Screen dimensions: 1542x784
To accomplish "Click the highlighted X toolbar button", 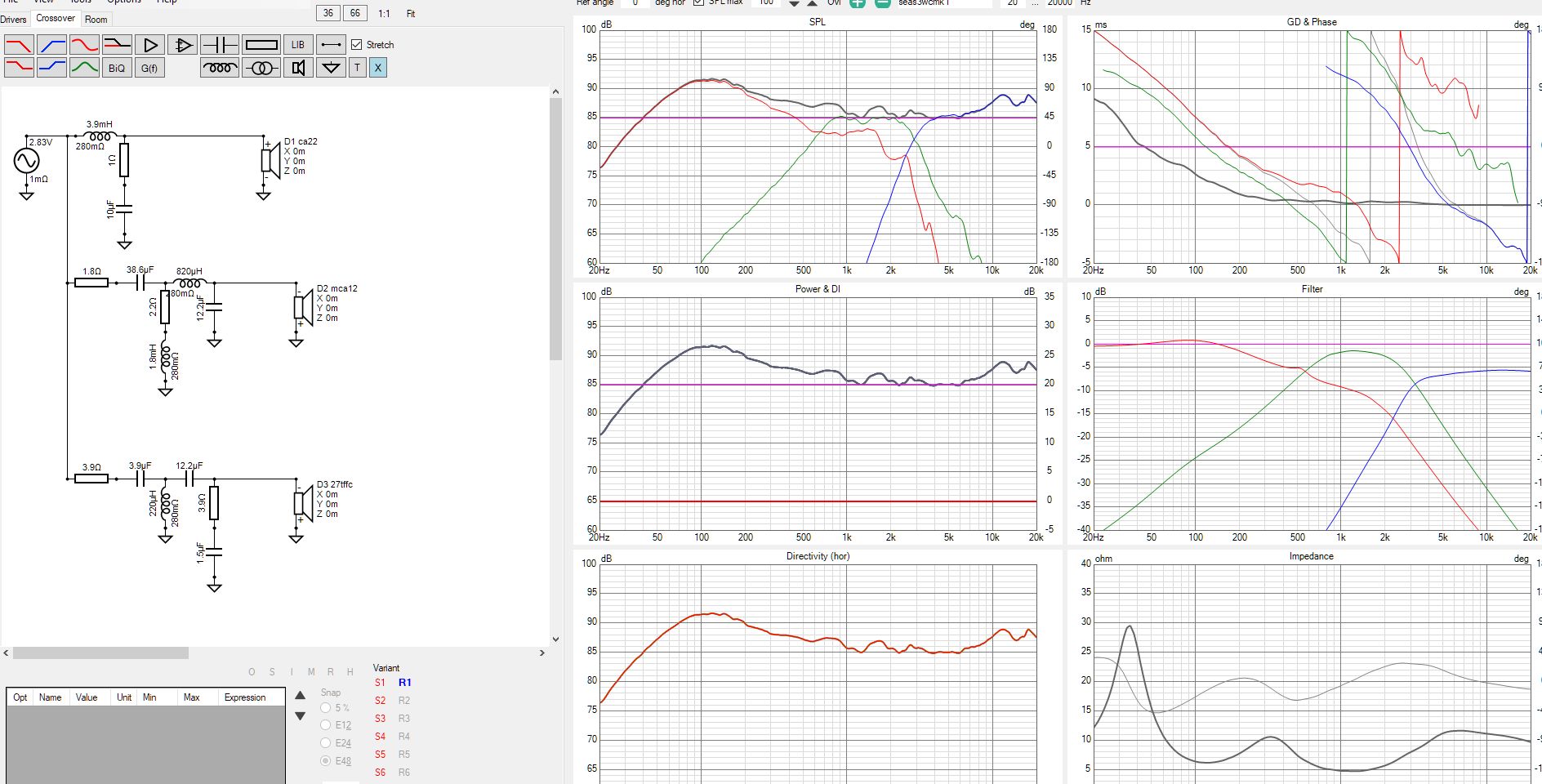I will click(377, 68).
